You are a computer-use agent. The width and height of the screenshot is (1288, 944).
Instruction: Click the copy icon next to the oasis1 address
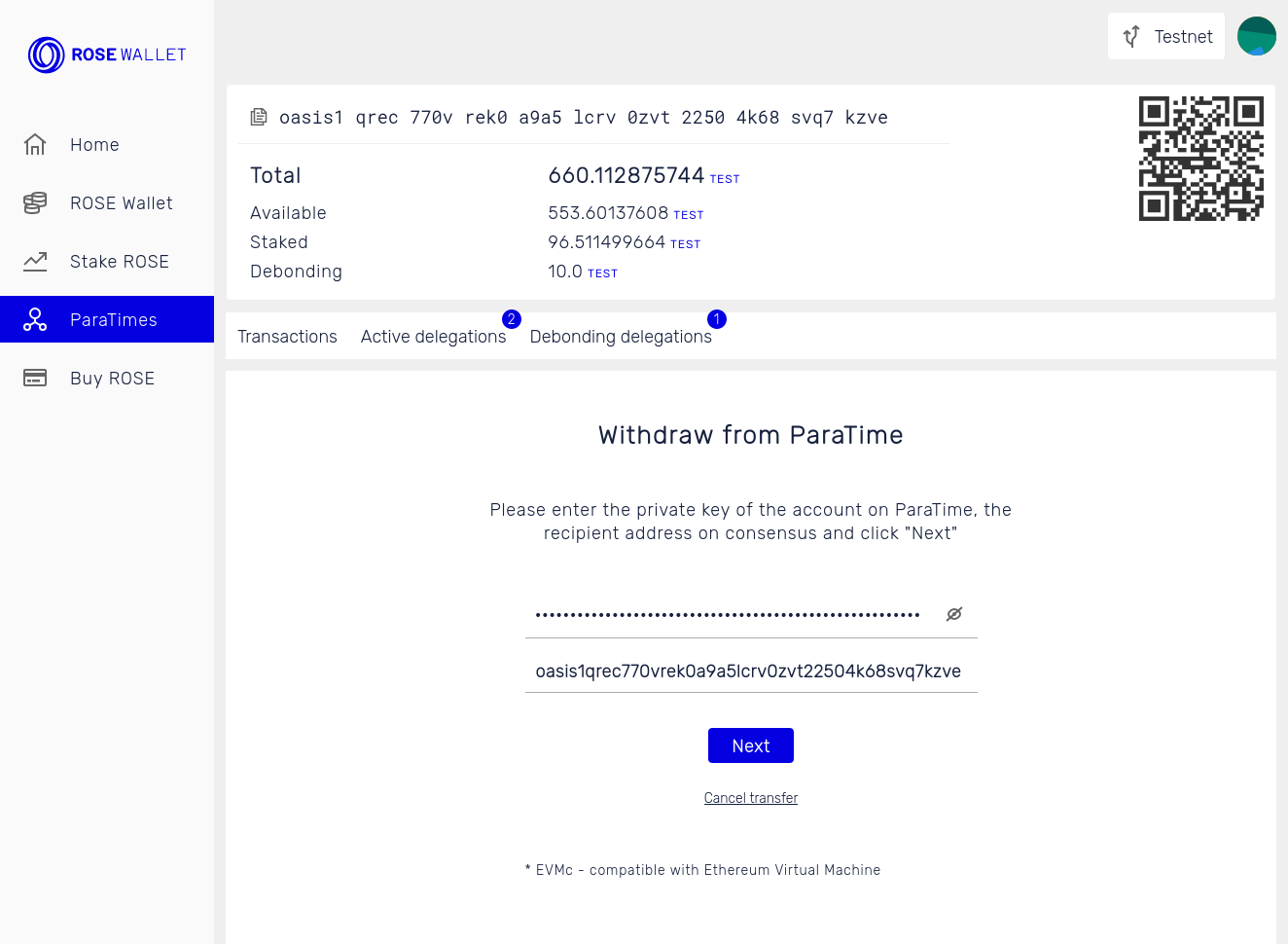259,116
